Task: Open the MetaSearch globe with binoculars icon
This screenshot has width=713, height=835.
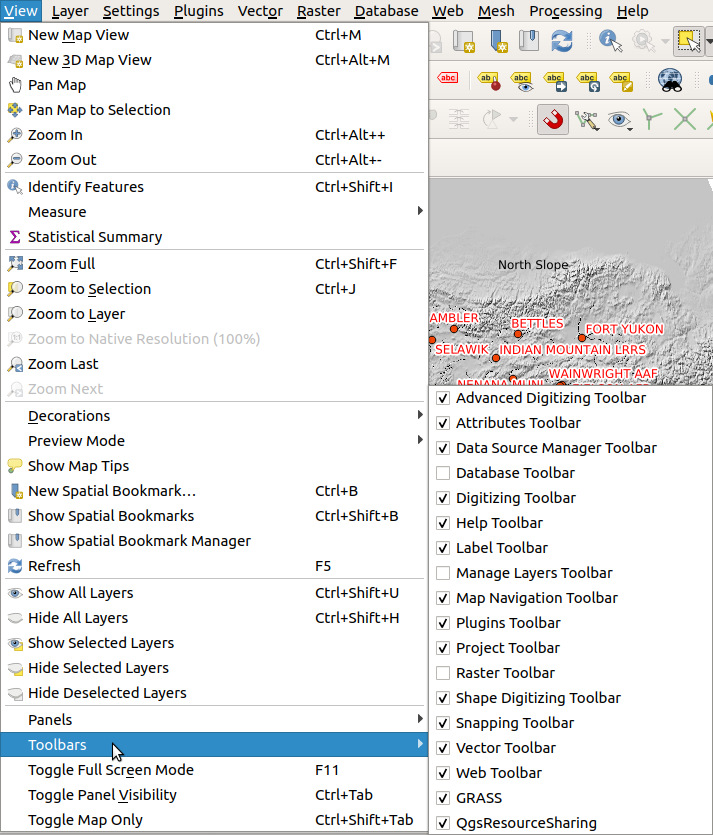Action: (x=669, y=80)
